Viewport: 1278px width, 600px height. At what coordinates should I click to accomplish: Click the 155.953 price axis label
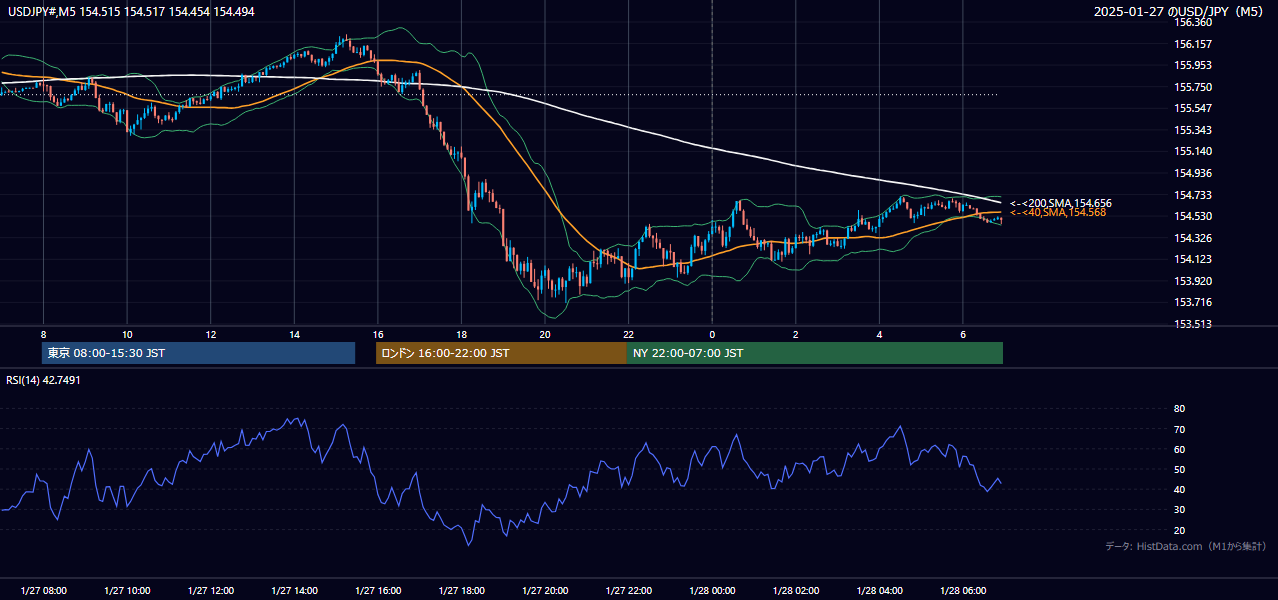pyautogui.click(x=1194, y=65)
